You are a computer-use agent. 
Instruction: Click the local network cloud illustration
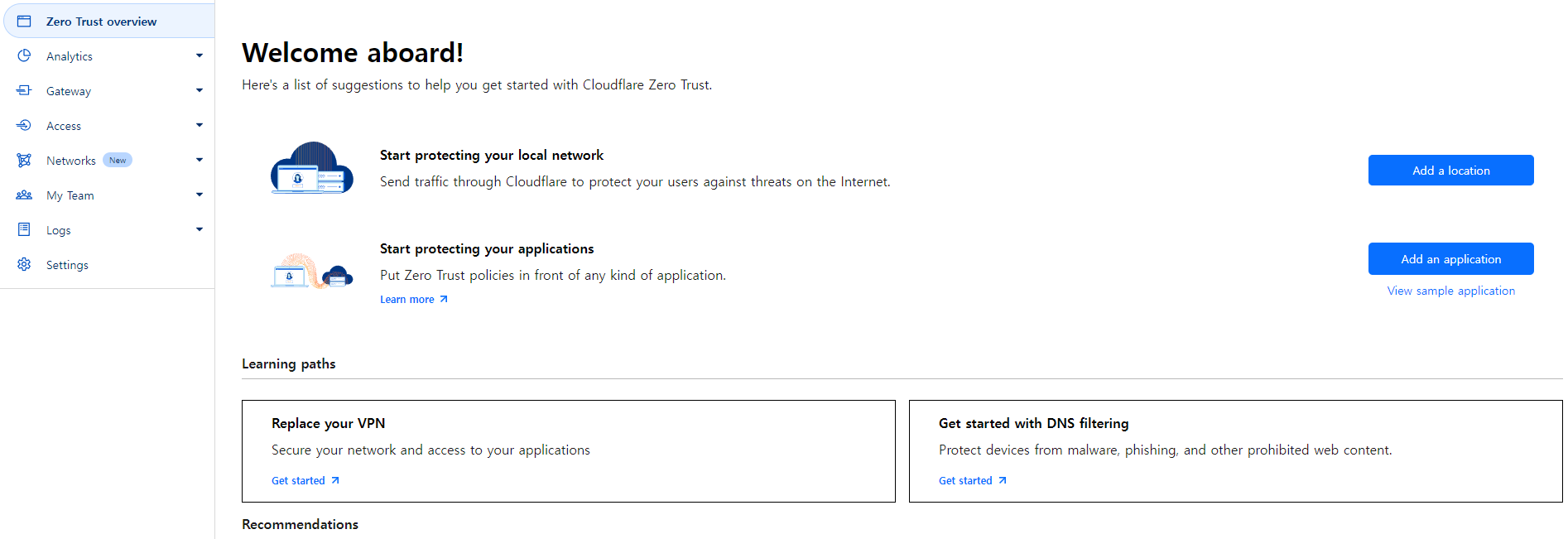click(x=312, y=168)
